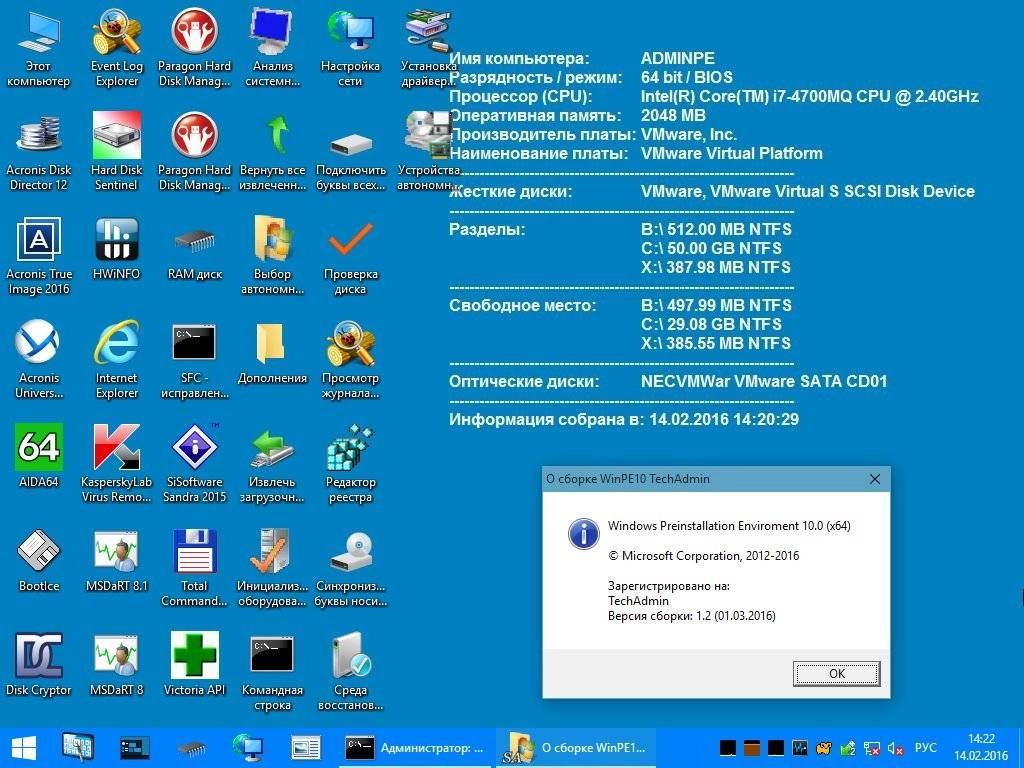Screen dimensions: 1024x768
Task: Open Acronis True Image 2016 icon
Action: 39,255
